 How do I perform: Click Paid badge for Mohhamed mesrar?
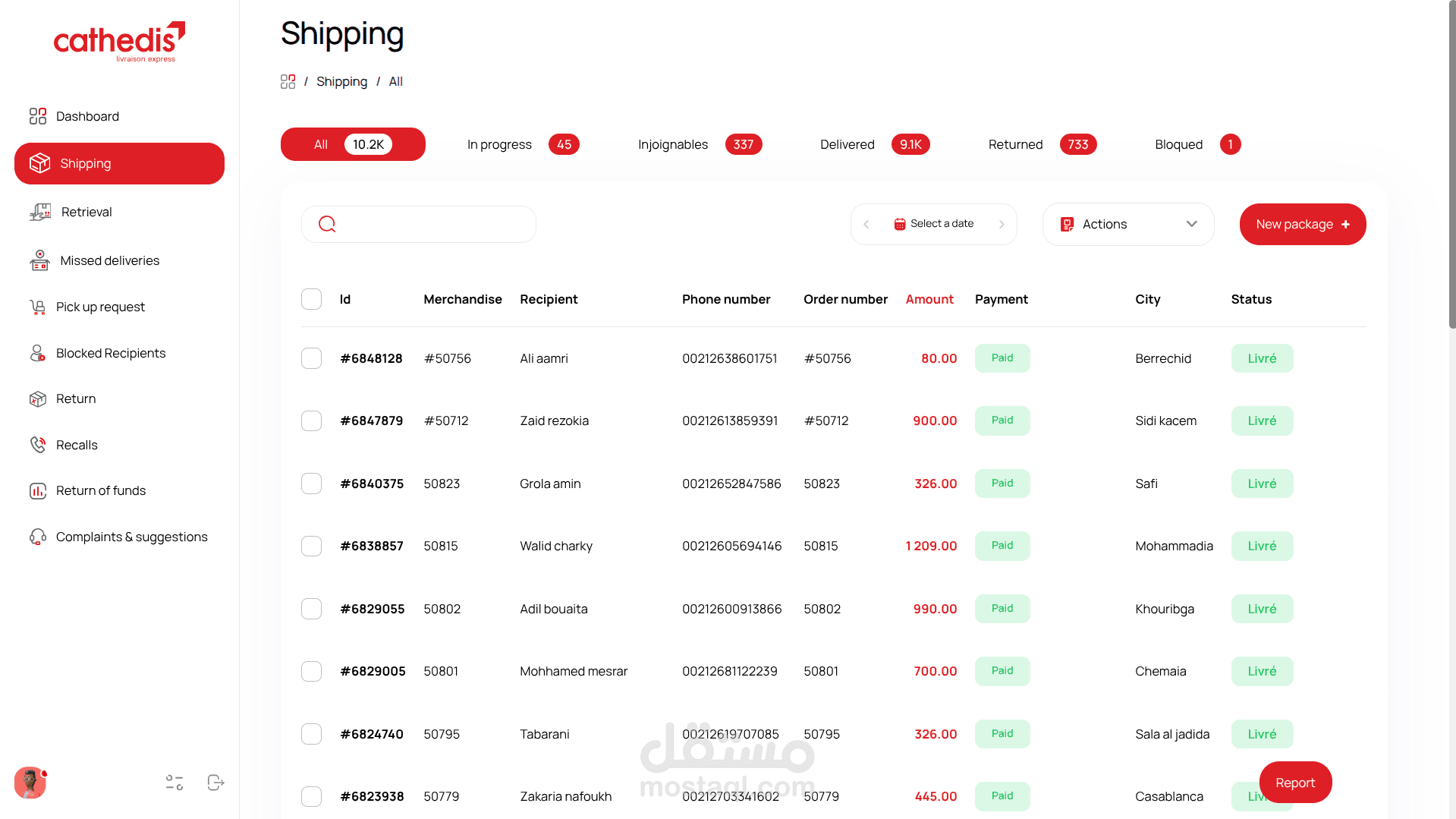[1002, 671]
